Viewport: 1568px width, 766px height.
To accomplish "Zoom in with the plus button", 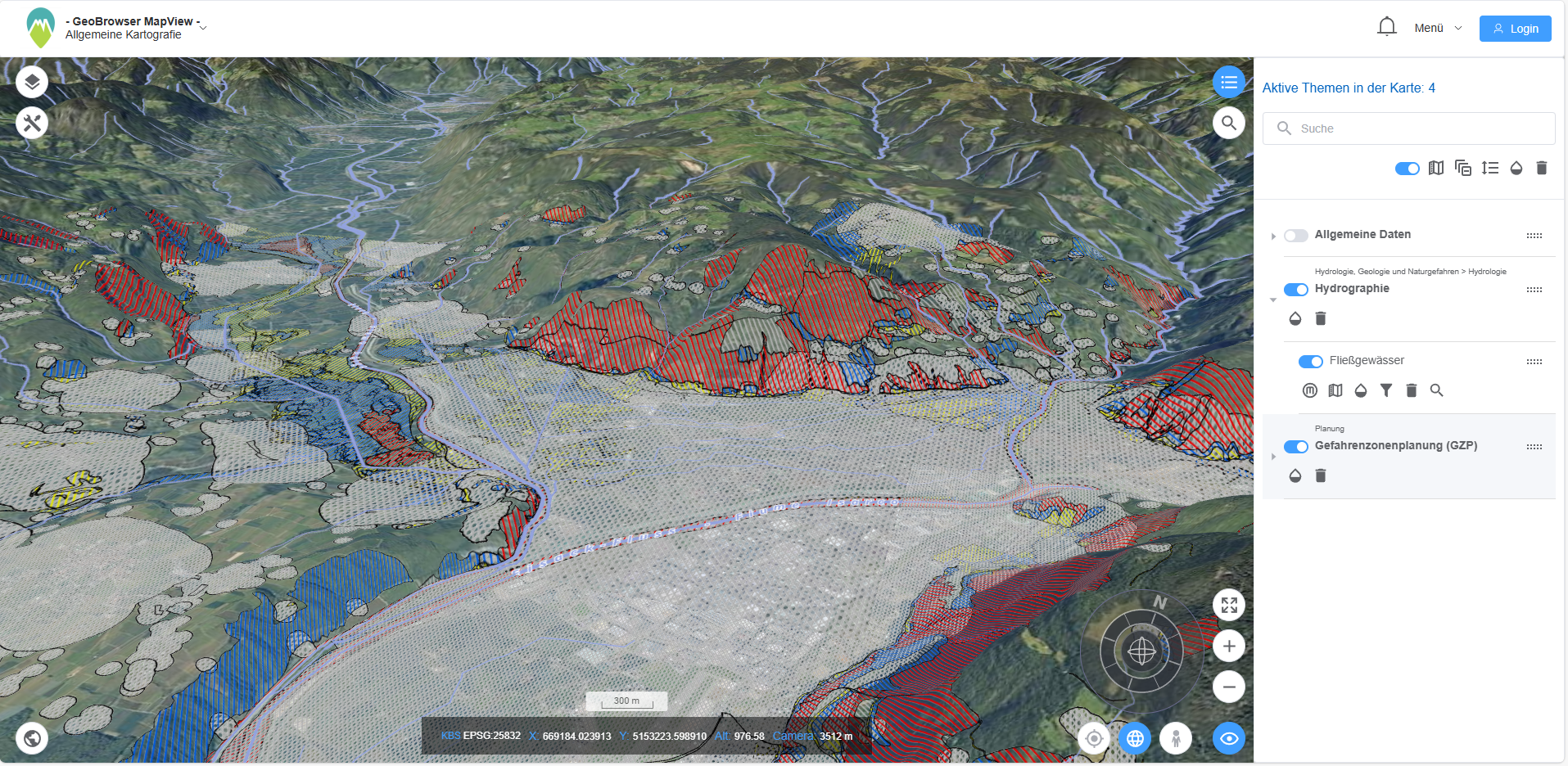I will 1228,647.
